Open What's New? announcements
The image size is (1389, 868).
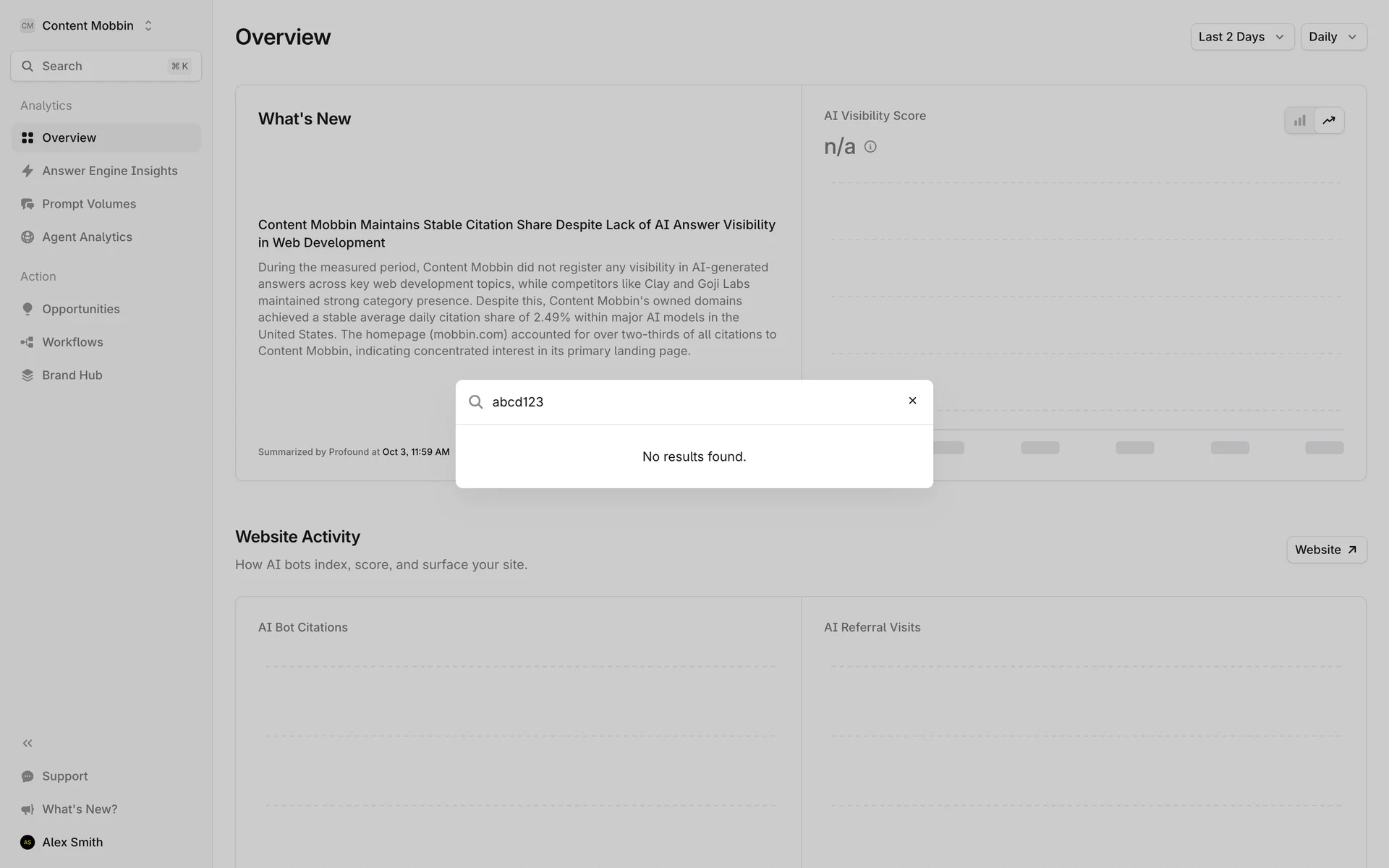[x=79, y=809]
